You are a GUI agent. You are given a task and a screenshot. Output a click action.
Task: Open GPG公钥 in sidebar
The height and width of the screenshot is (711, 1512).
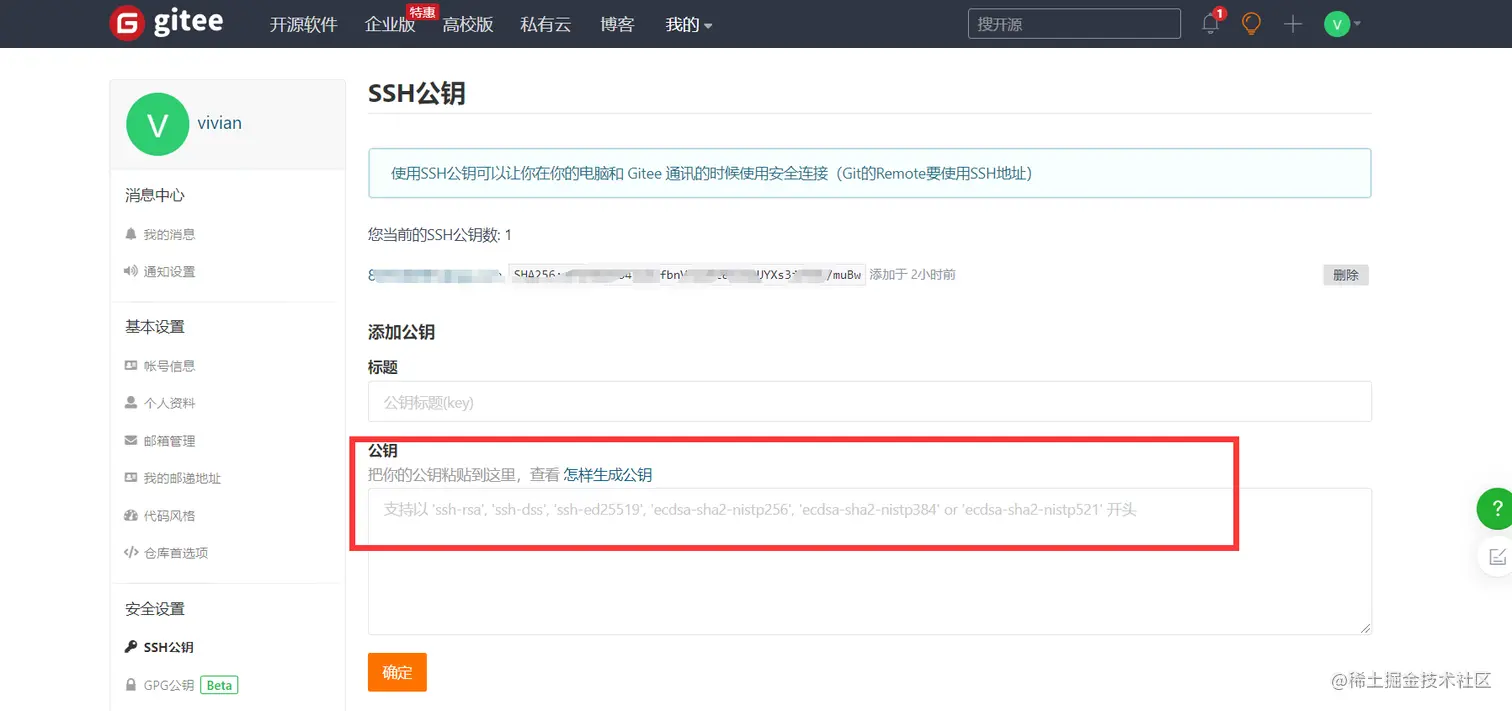[x=169, y=685]
